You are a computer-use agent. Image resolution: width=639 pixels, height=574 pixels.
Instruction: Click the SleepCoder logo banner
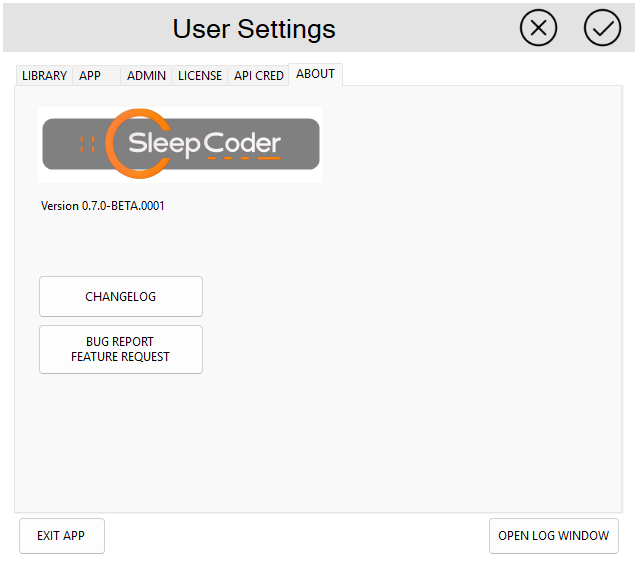tap(180, 144)
